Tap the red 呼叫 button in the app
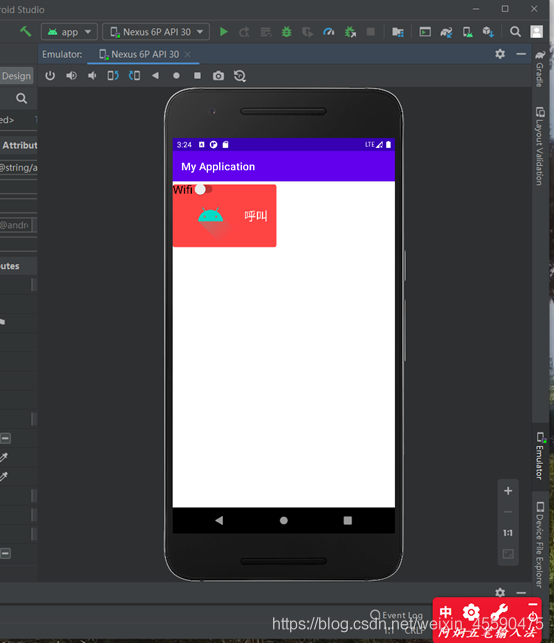The width and height of the screenshot is (554, 643). click(224, 216)
